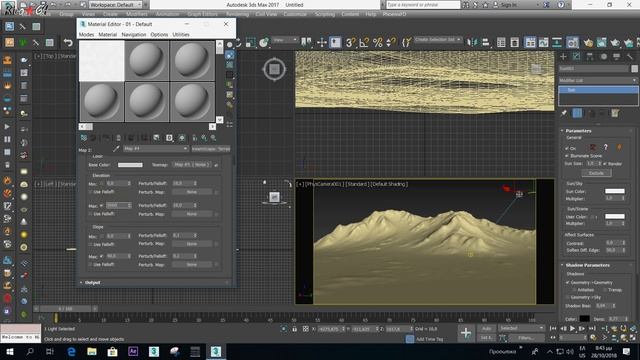Open the Motion command panel tab

pyautogui.click(x=603, y=57)
